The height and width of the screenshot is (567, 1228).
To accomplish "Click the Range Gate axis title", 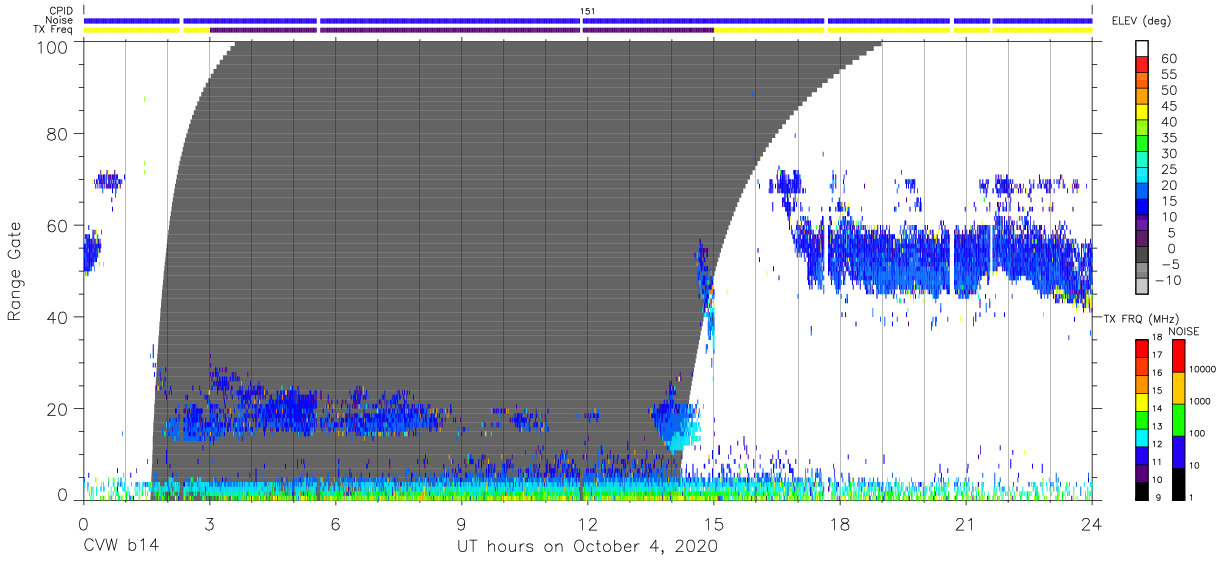I will pyautogui.click(x=15, y=272).
